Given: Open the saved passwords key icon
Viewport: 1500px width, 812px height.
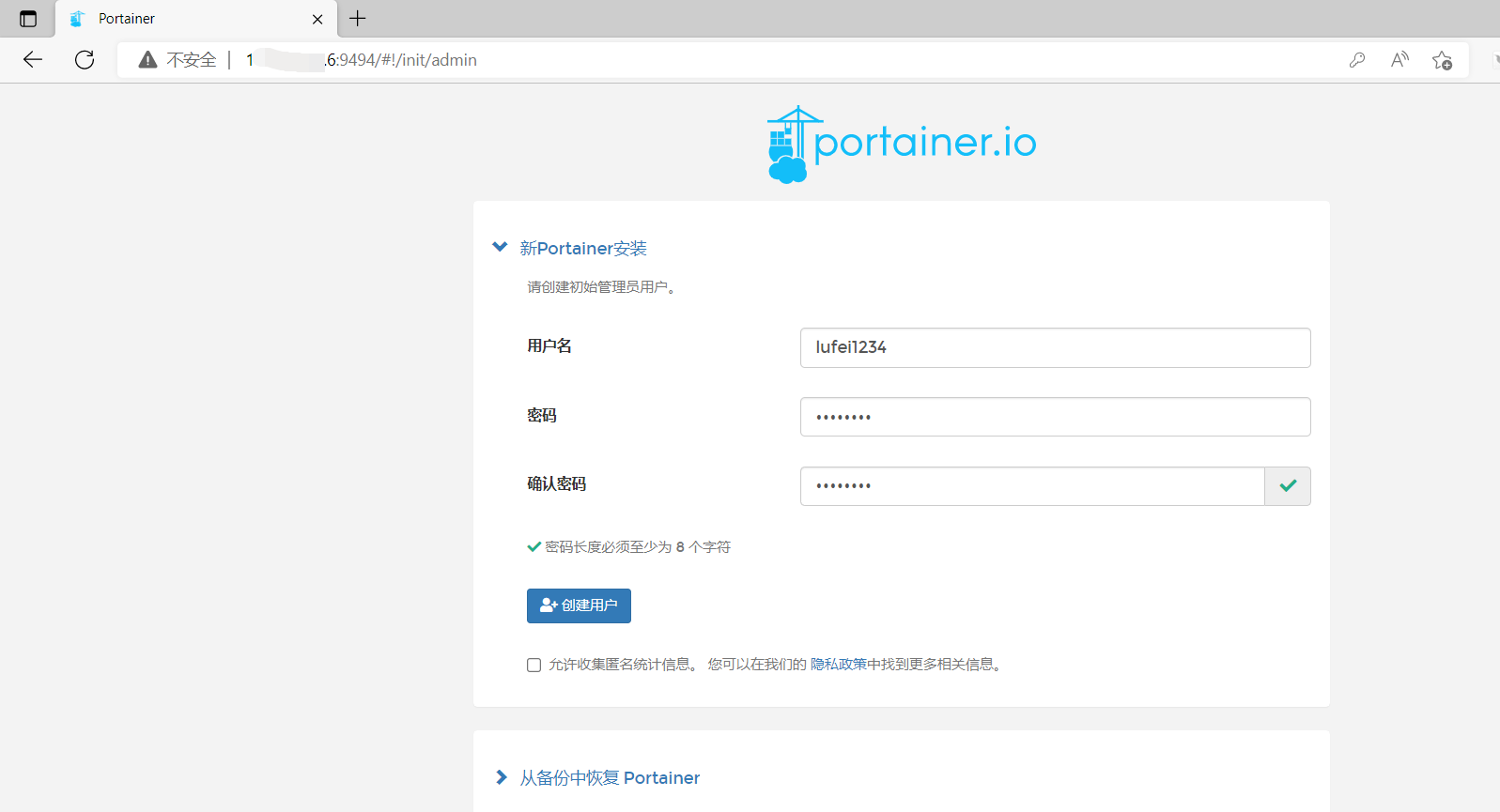Looking at the screenshot, I should tap(1357, 60).
